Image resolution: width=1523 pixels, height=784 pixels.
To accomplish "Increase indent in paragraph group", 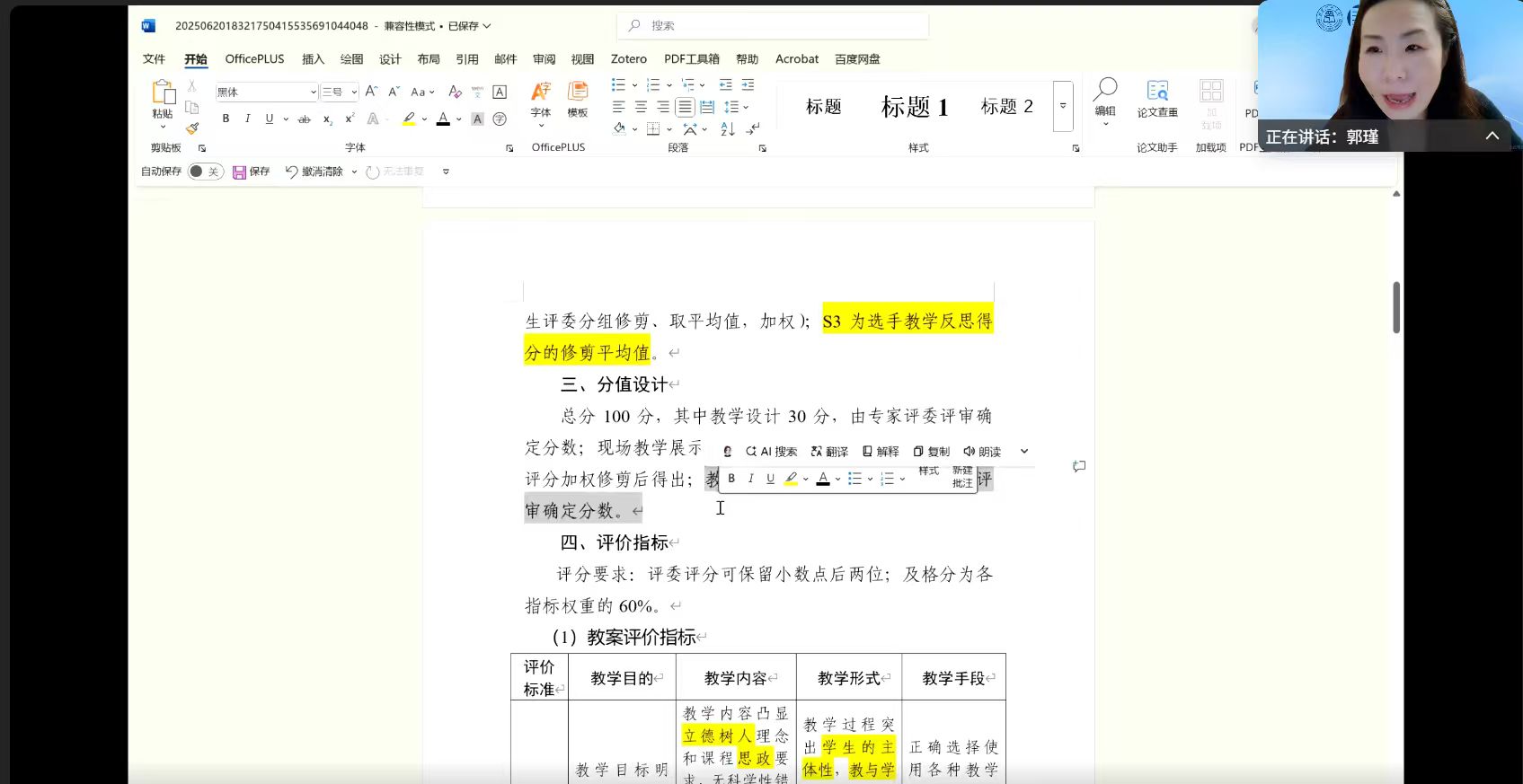I will point(748,85).
